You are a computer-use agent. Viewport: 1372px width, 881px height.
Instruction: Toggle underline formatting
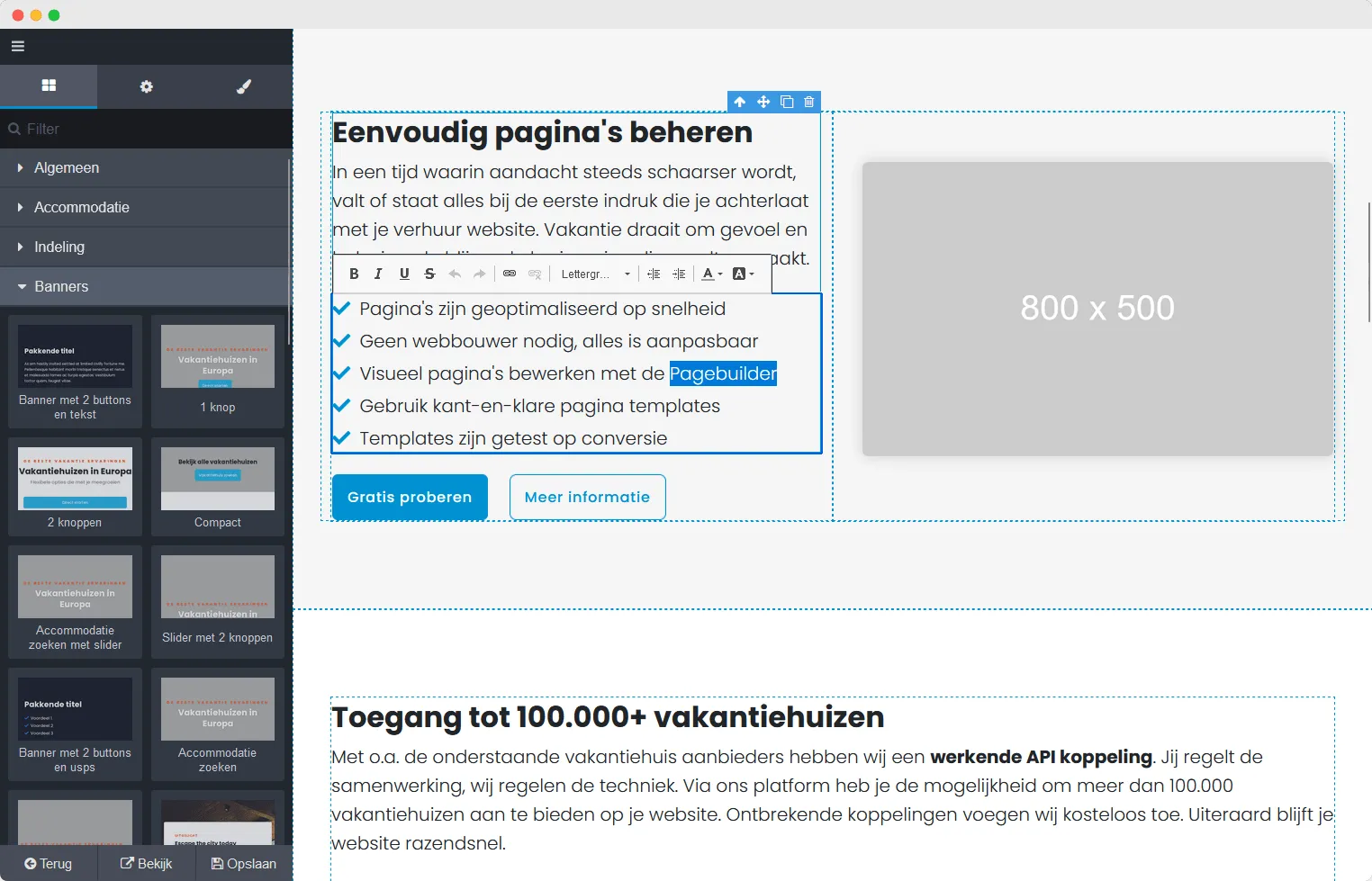click(404, 274)
